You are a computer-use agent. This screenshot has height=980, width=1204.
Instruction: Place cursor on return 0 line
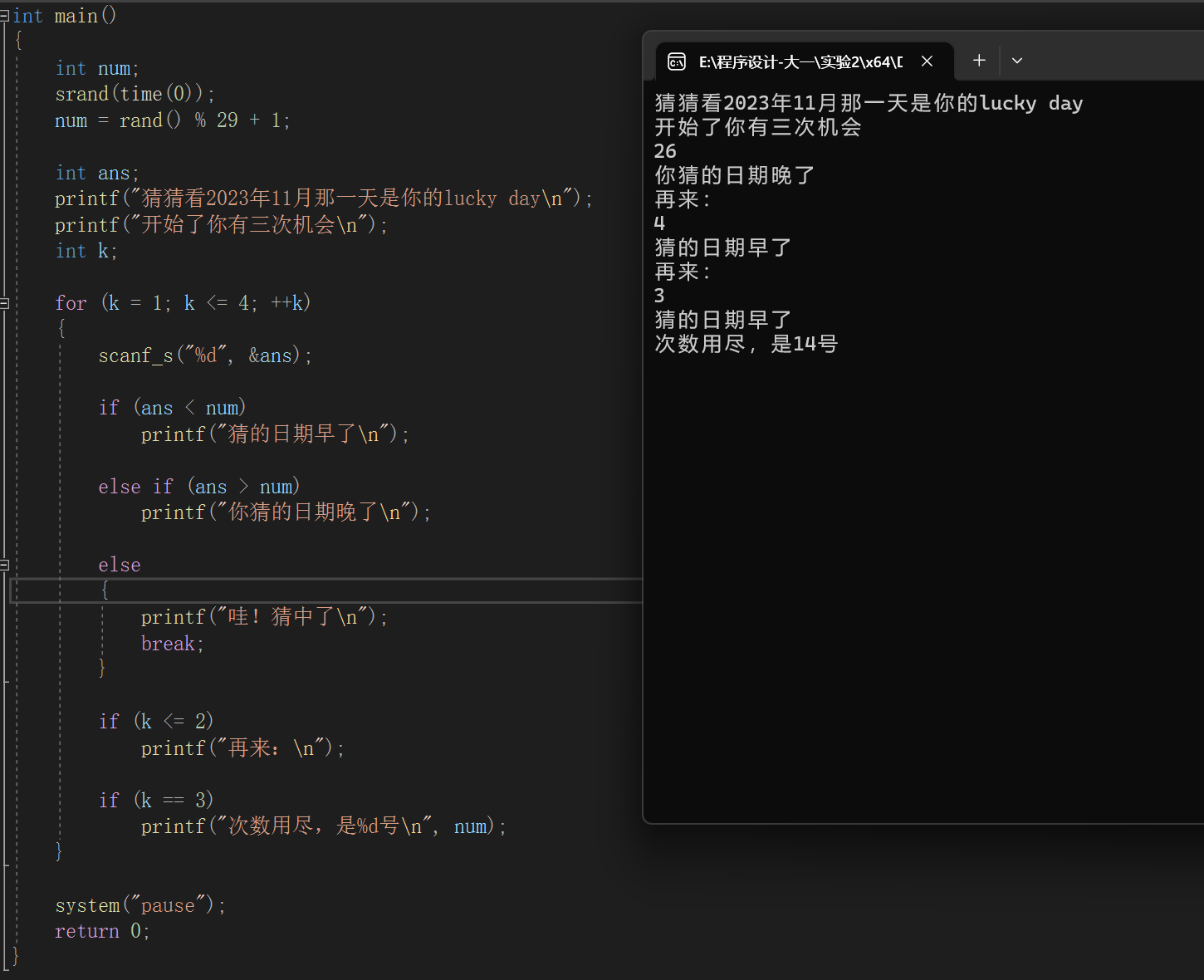[101, 932]
